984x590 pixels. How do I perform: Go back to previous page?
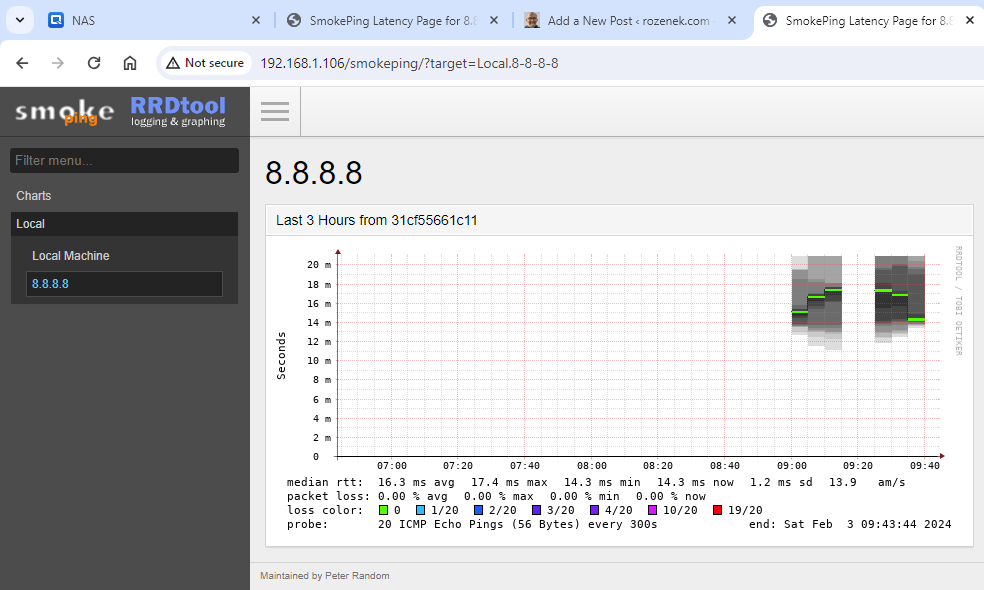(22, 63)
